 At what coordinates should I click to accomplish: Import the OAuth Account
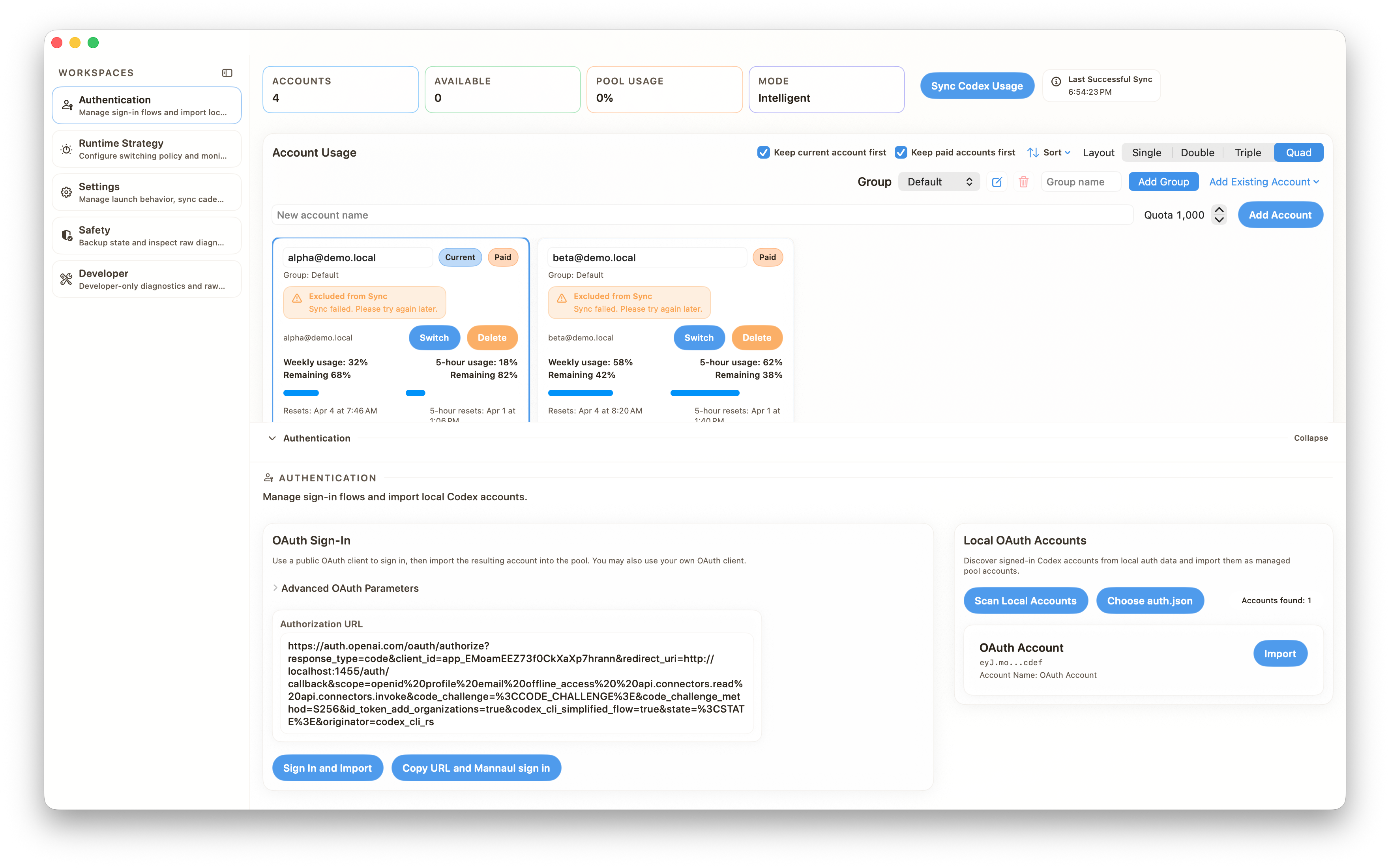(x=1280, y=653)
